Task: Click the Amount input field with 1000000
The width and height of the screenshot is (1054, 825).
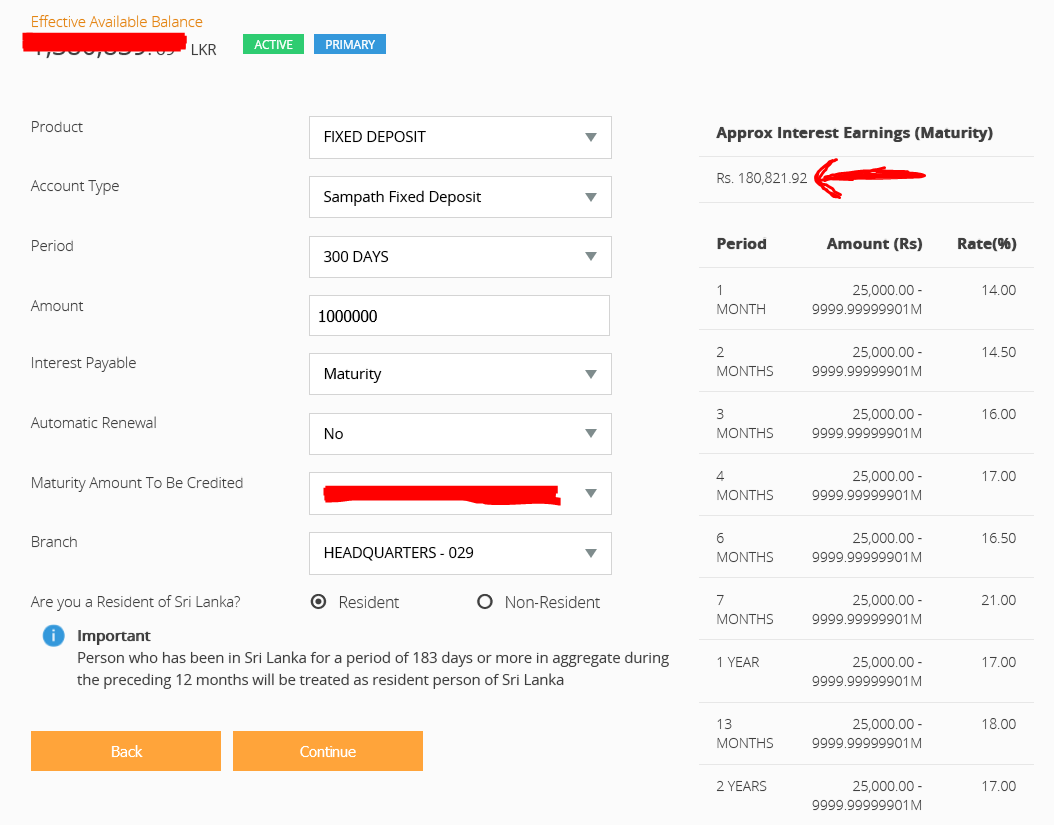Action: click(x=459, y=315)
